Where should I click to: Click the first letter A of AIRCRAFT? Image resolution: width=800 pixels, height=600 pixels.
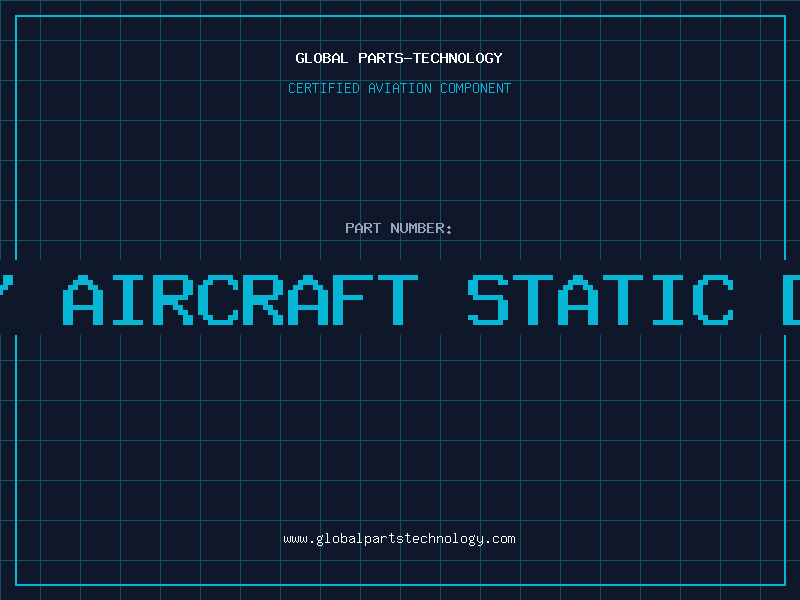(83, 300)
